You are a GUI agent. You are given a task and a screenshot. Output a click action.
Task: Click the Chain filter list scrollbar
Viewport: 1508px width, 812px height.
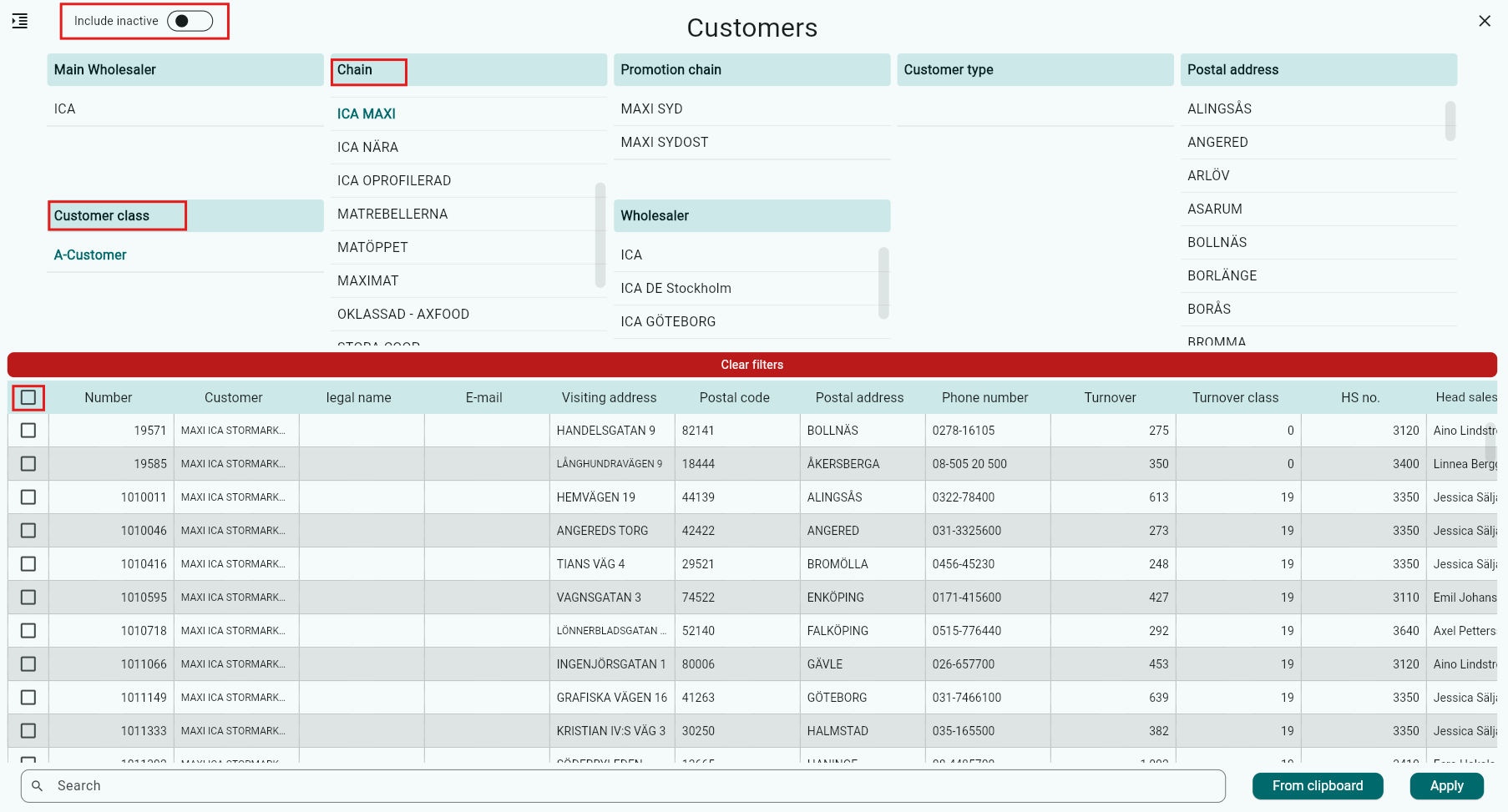pyautogui.click(x=600, y=235)
